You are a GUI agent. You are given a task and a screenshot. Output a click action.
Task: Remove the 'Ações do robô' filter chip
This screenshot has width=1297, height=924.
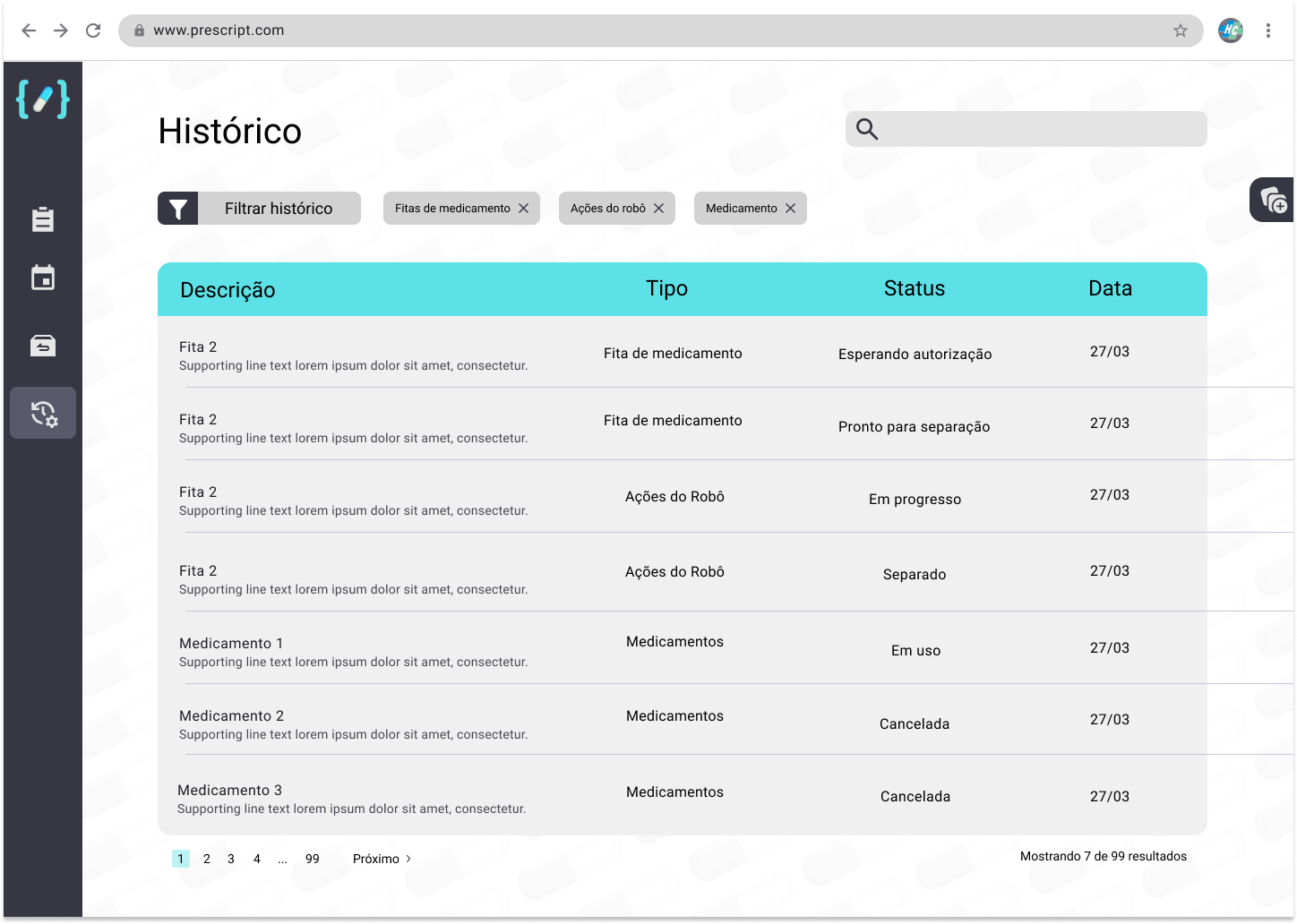tap(659, 209)
